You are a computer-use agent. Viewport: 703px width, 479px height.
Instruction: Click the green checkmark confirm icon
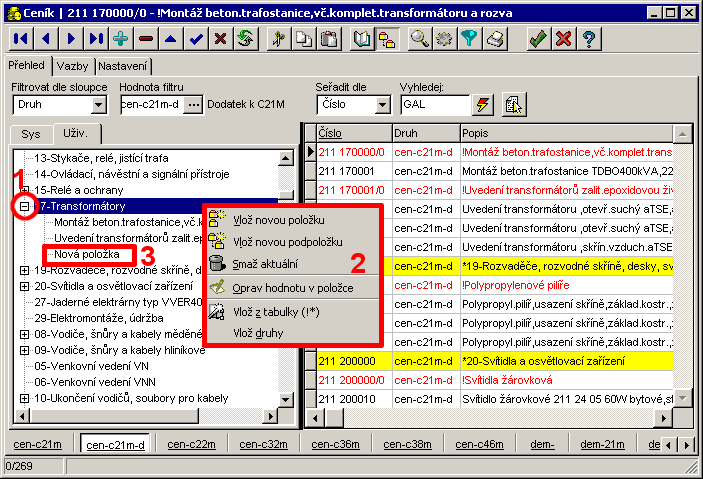coord(539,39)
